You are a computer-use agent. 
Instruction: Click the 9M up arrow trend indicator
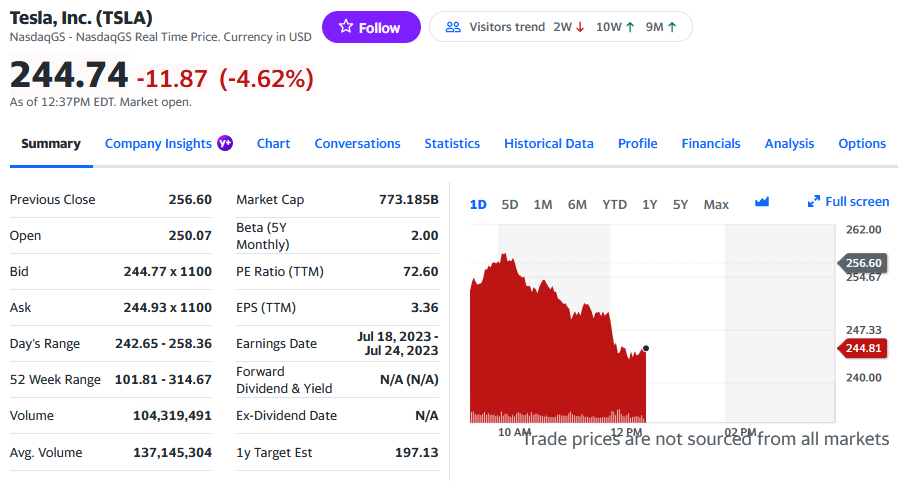[672, 27]
